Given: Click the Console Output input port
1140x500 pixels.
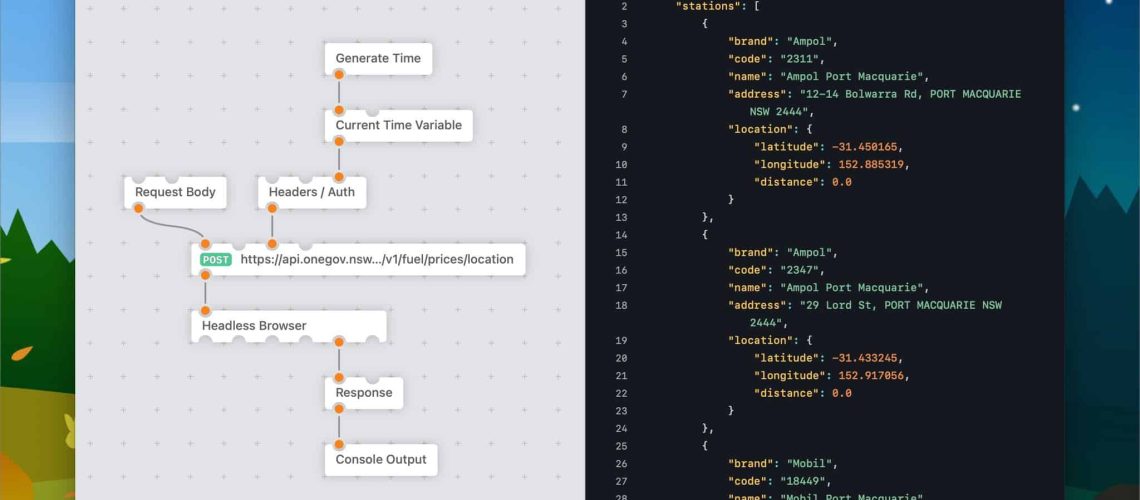Looking at the screenshot, I should 339,444.
